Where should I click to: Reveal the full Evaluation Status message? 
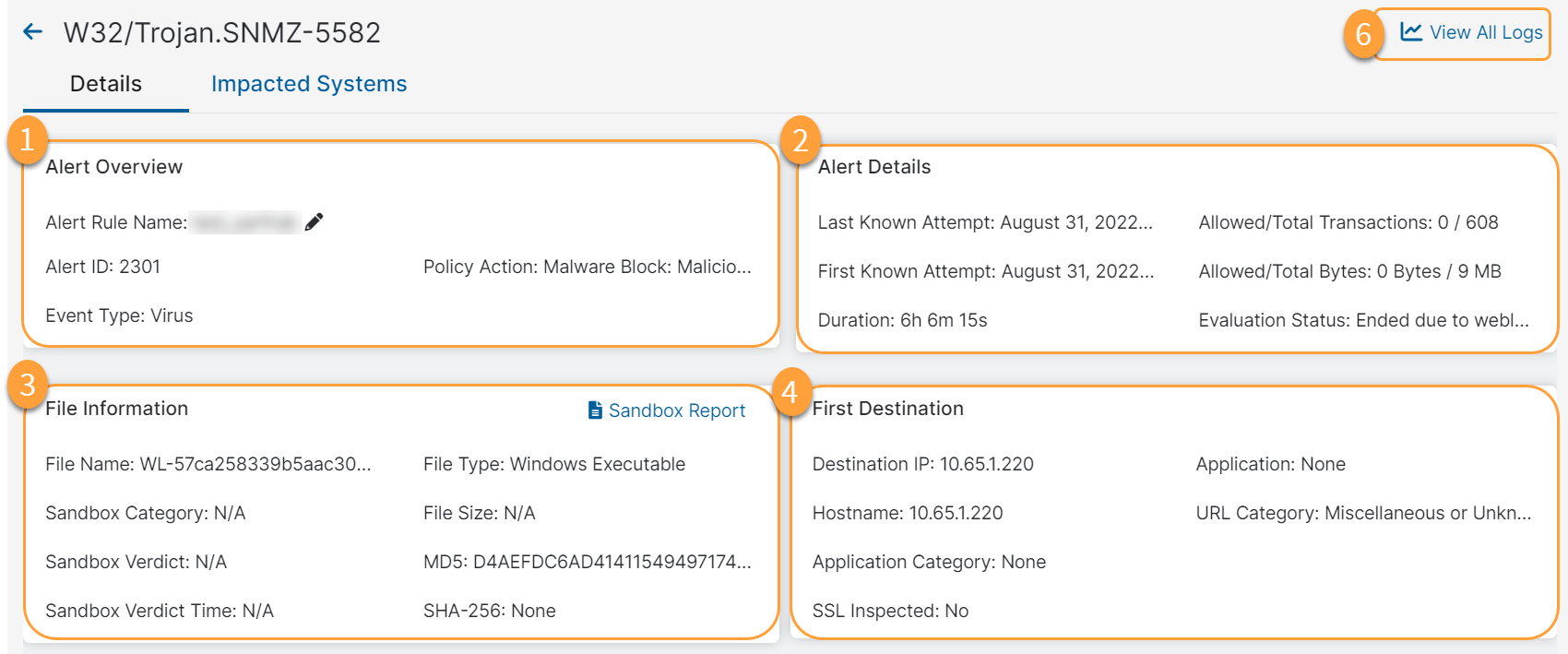pyautogui.click(x=1524, y=319)
